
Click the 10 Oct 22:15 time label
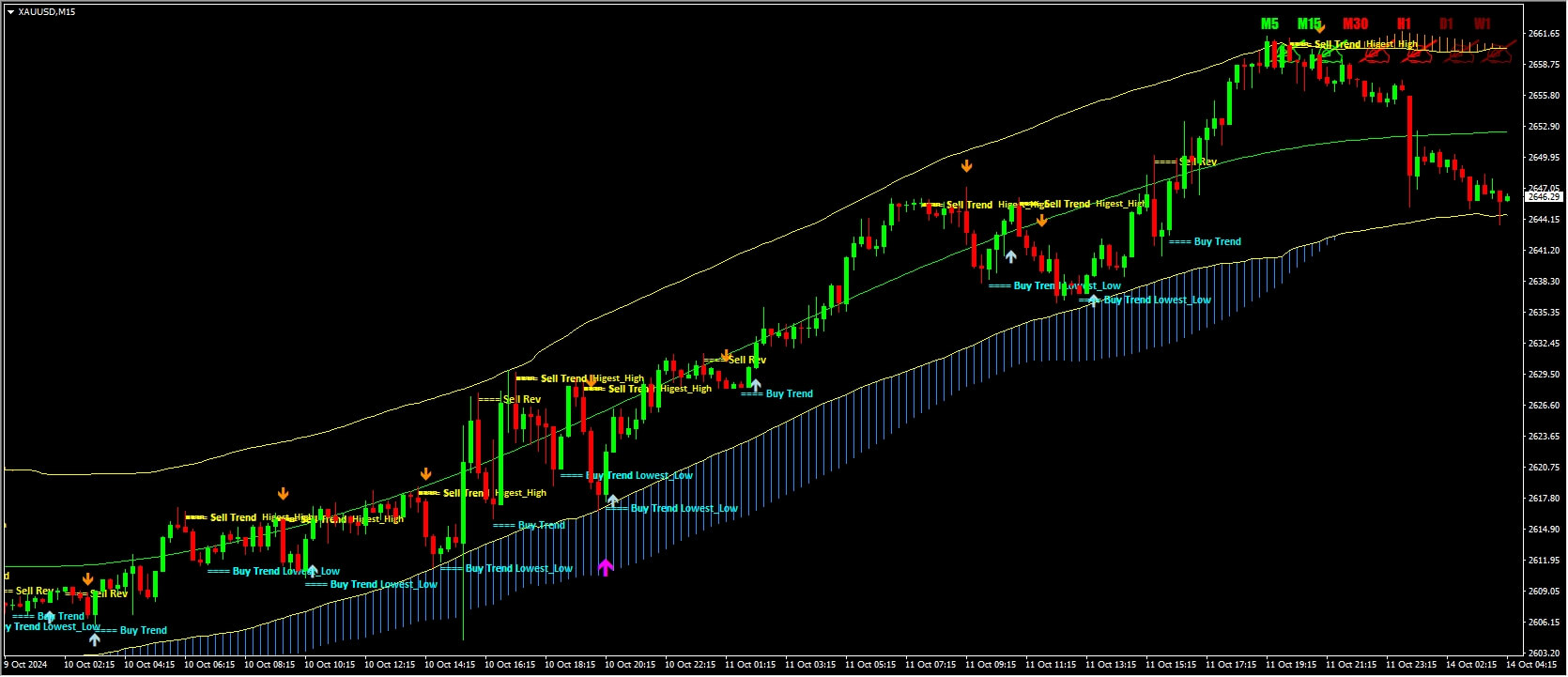(690, 666)
